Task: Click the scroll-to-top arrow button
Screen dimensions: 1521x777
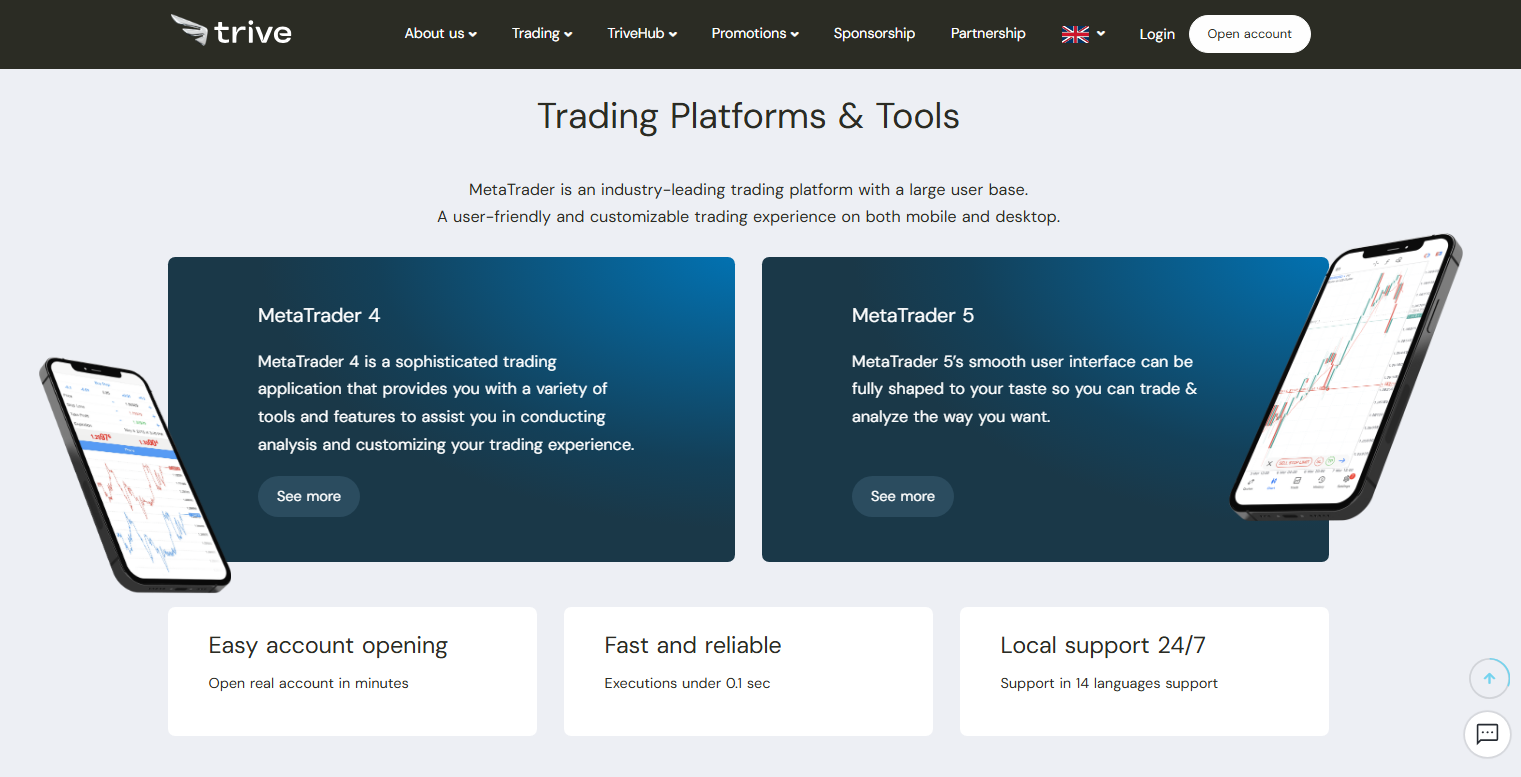Action: coord(1489,678)
